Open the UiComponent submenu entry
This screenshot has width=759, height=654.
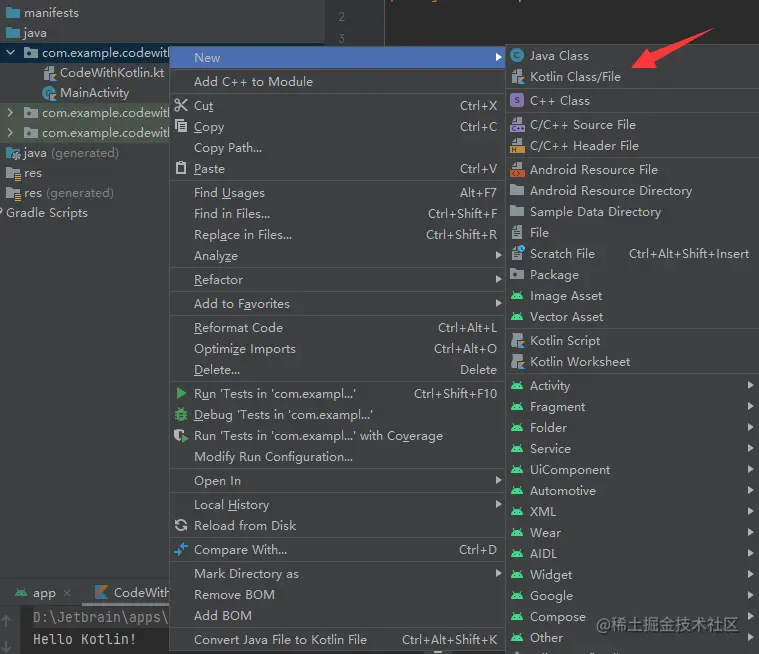tap(632, 470)
